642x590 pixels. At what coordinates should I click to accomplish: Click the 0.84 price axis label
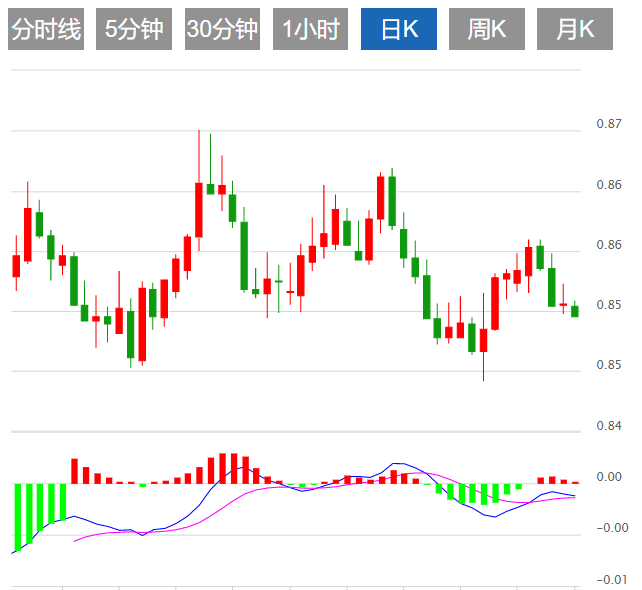coord(609,426)
